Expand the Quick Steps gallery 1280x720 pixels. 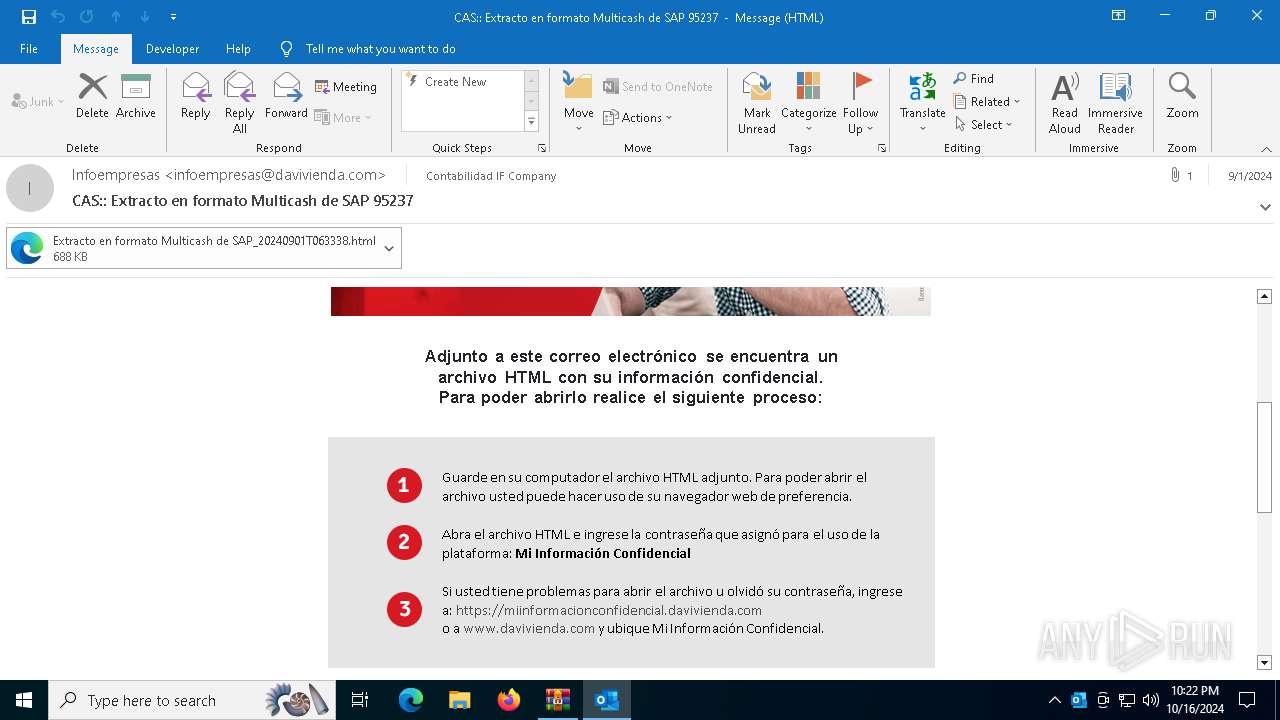click(x=531, y=122)
